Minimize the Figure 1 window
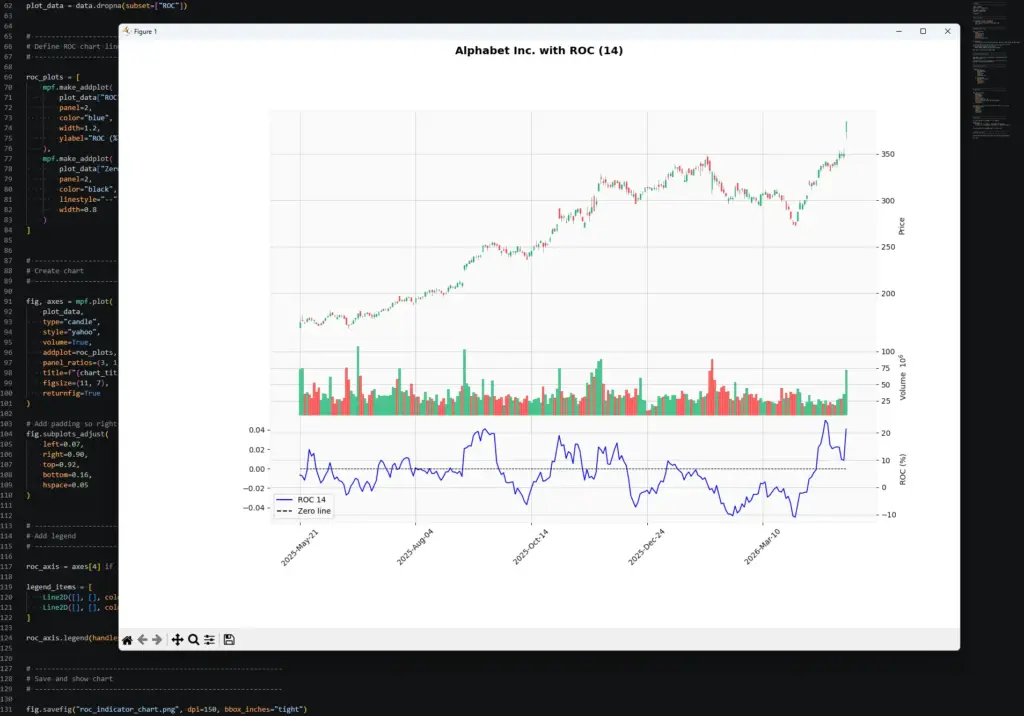Viewport: 1024px width, 716px height. pos(899,31)
